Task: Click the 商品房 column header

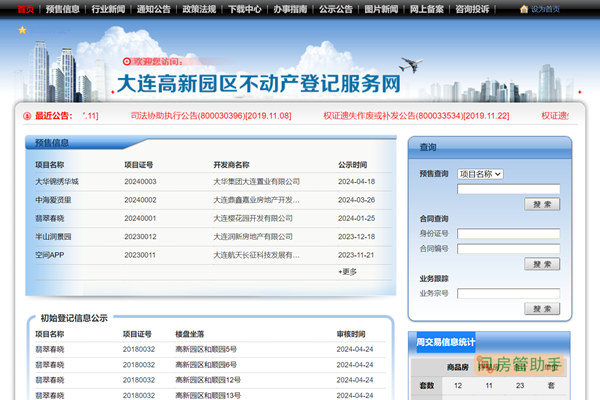Action: click(458, 367)
